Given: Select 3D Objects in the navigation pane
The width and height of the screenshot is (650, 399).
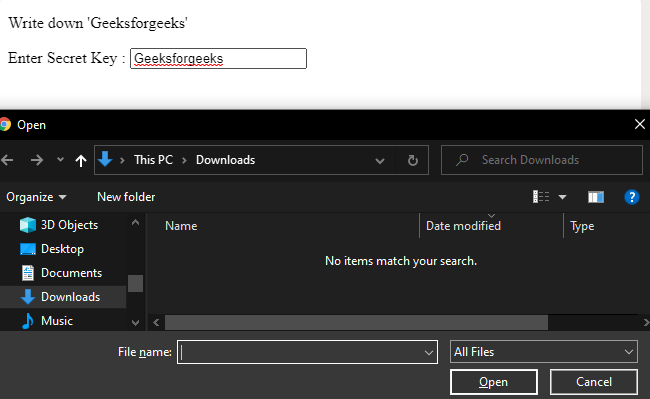Looking at the screenshot, I should [63, 225].
